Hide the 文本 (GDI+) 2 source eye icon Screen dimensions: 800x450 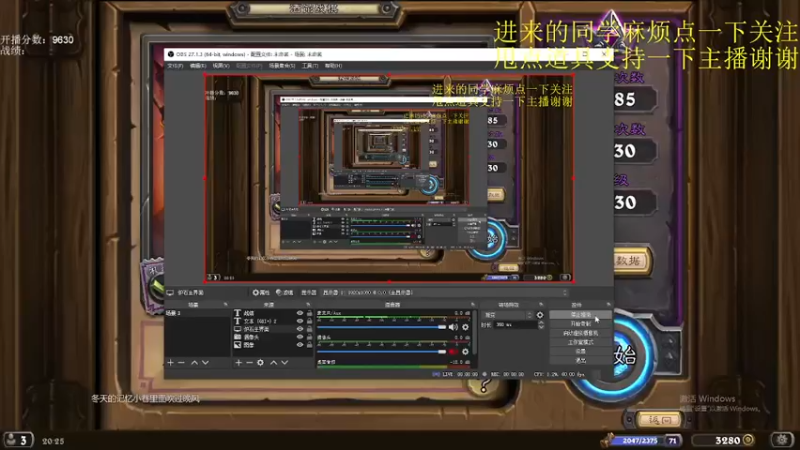(299, 321)
